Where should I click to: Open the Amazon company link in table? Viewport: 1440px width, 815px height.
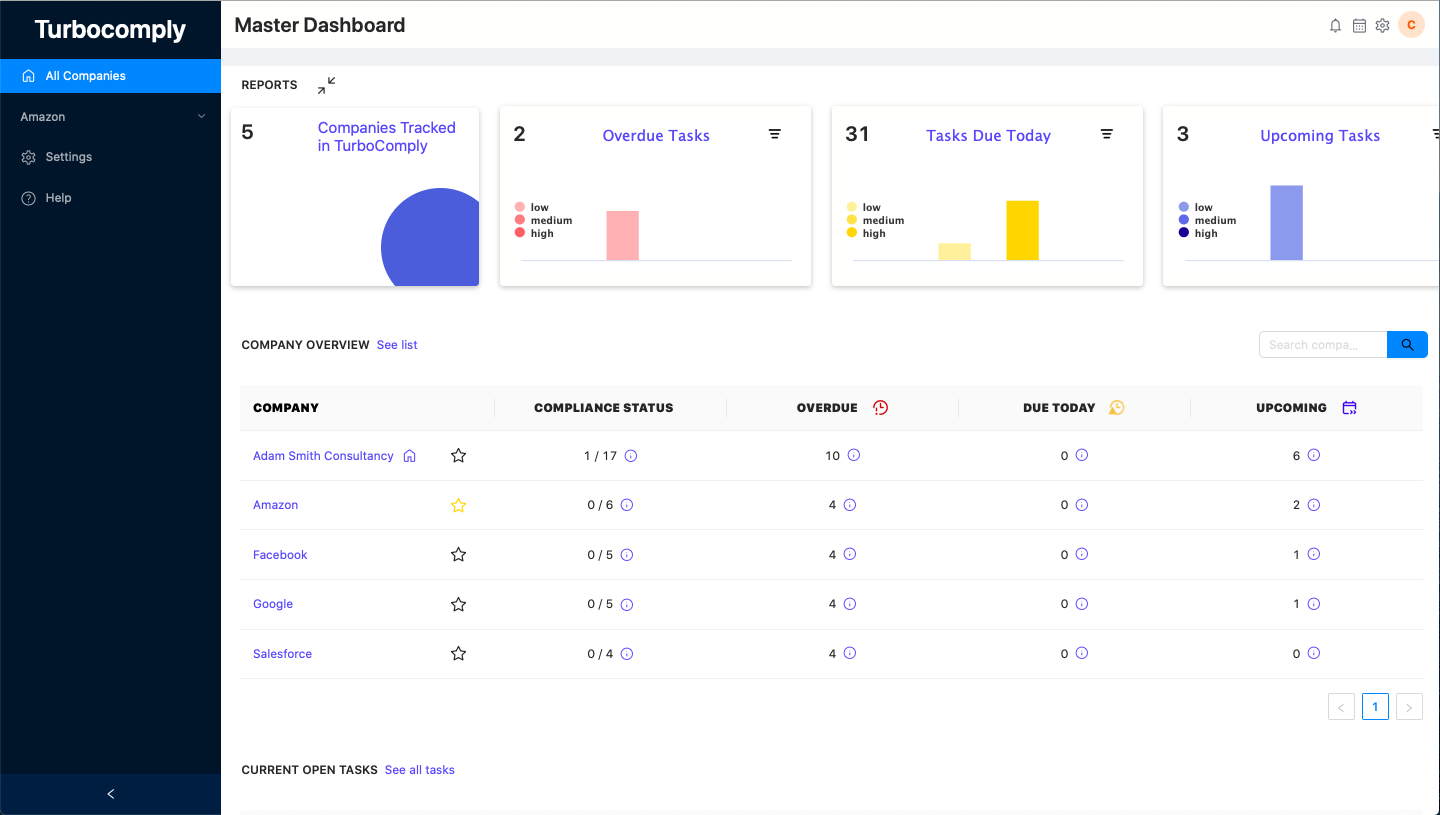pos(276,505)
